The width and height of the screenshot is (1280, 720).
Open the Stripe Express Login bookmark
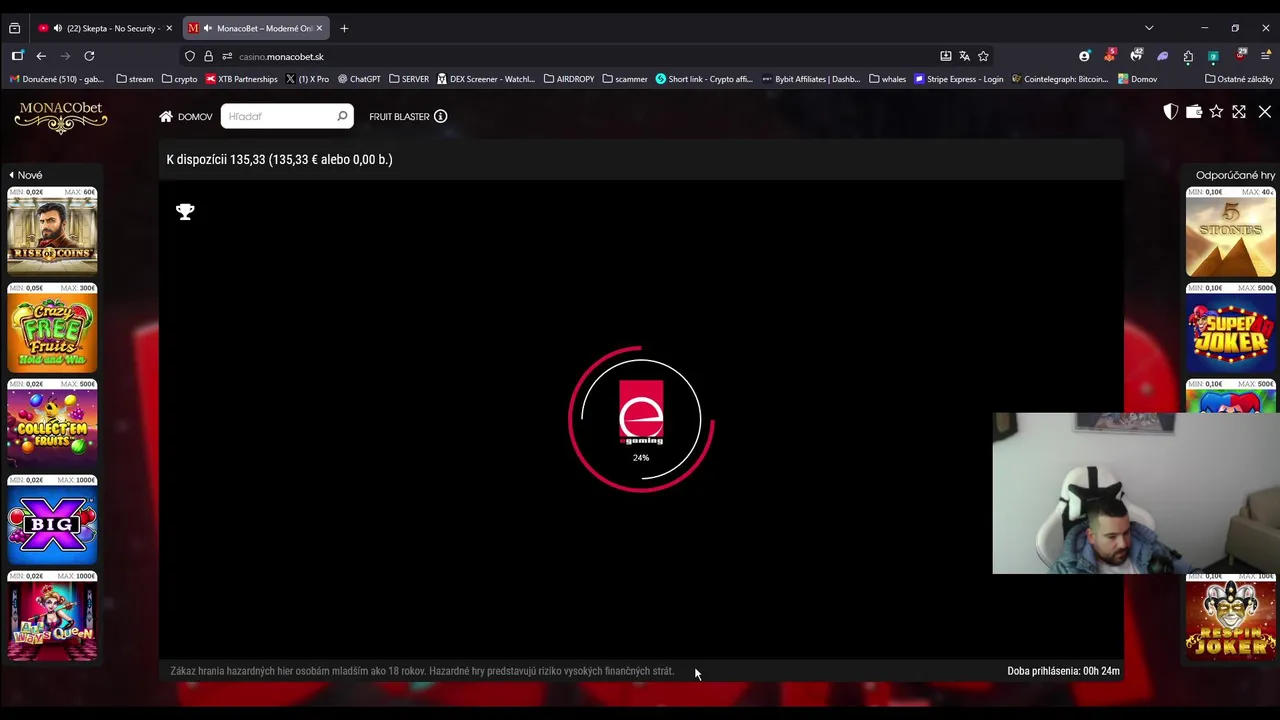pos(958,79)
